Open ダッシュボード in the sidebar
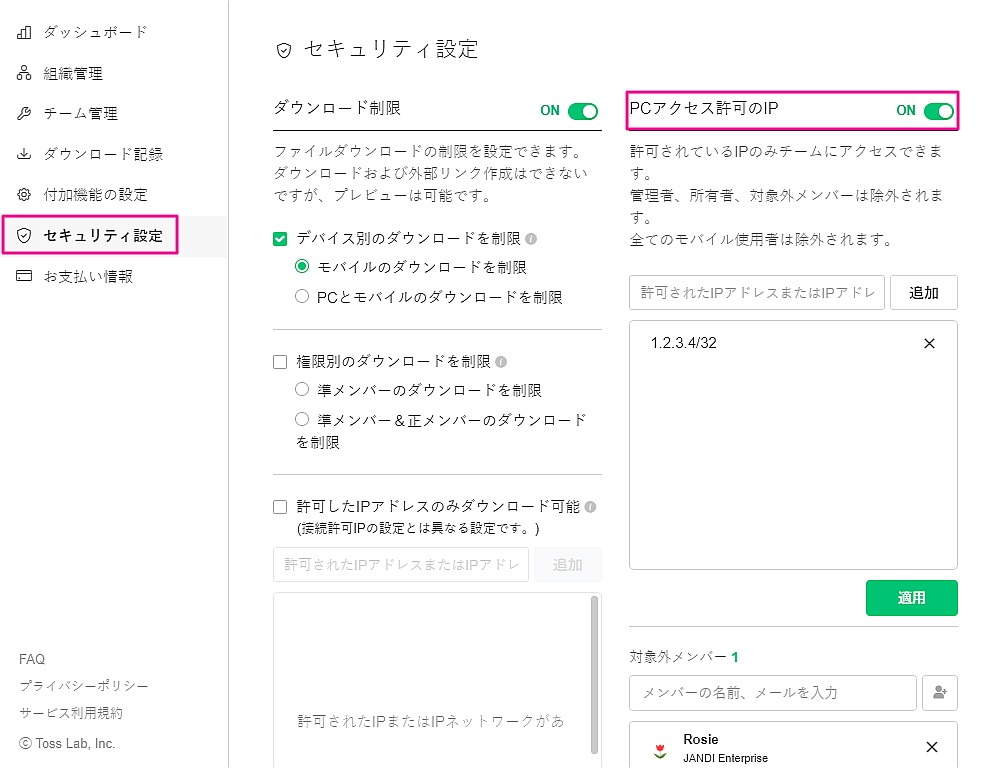The height and width of the screenshot is (768, 1002). click(x=95, y=32)
